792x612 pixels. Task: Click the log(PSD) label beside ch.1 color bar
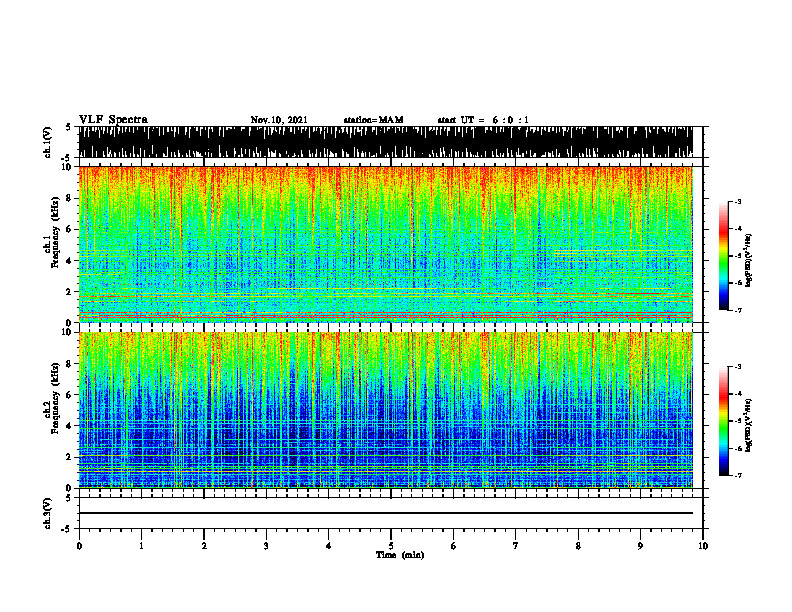[x=749, y=260]
